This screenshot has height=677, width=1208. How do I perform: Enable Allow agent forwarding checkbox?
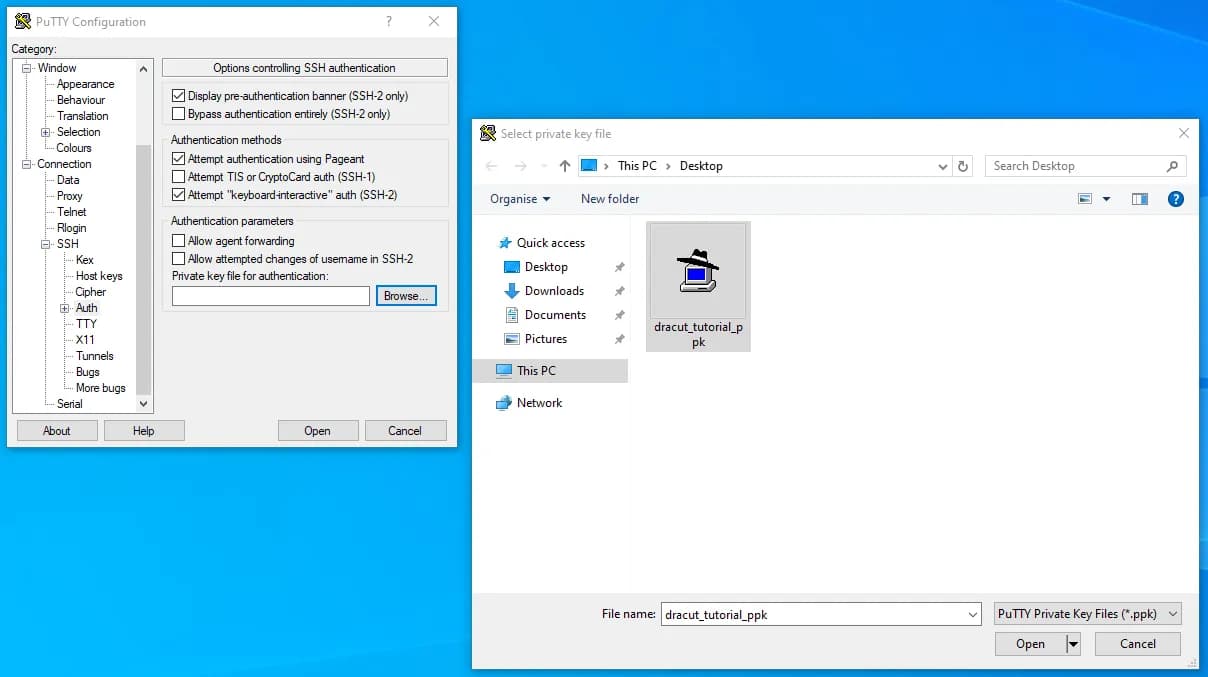[x=179, y=241]
